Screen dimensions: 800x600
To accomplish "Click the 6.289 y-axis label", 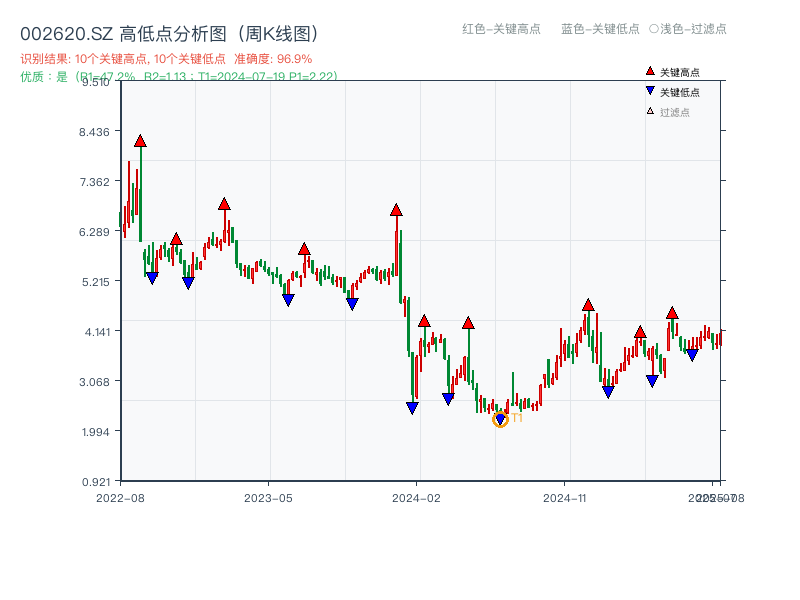I will coord(94,232).
